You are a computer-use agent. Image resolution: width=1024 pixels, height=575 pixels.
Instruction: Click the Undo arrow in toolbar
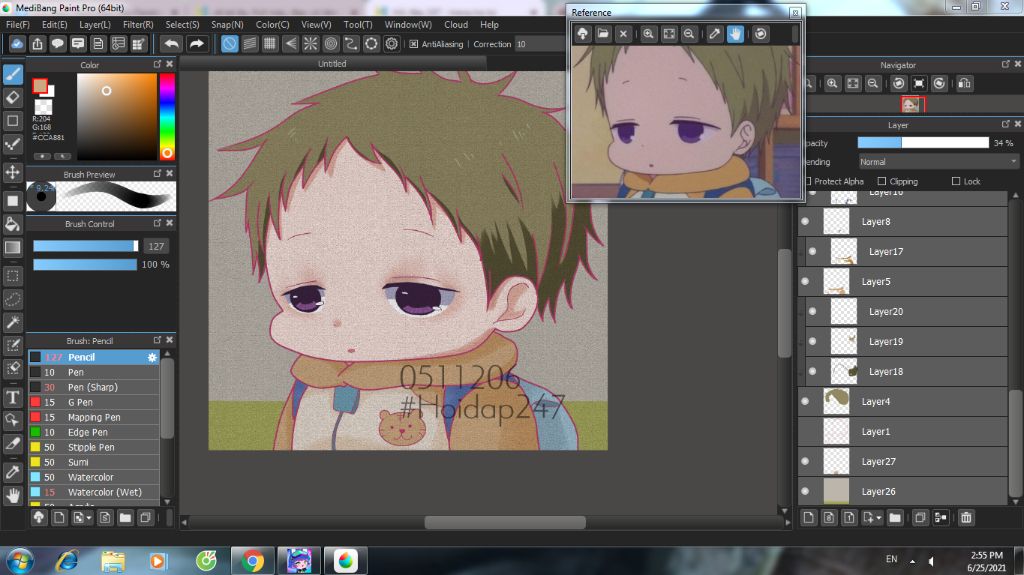pos(172,44)
